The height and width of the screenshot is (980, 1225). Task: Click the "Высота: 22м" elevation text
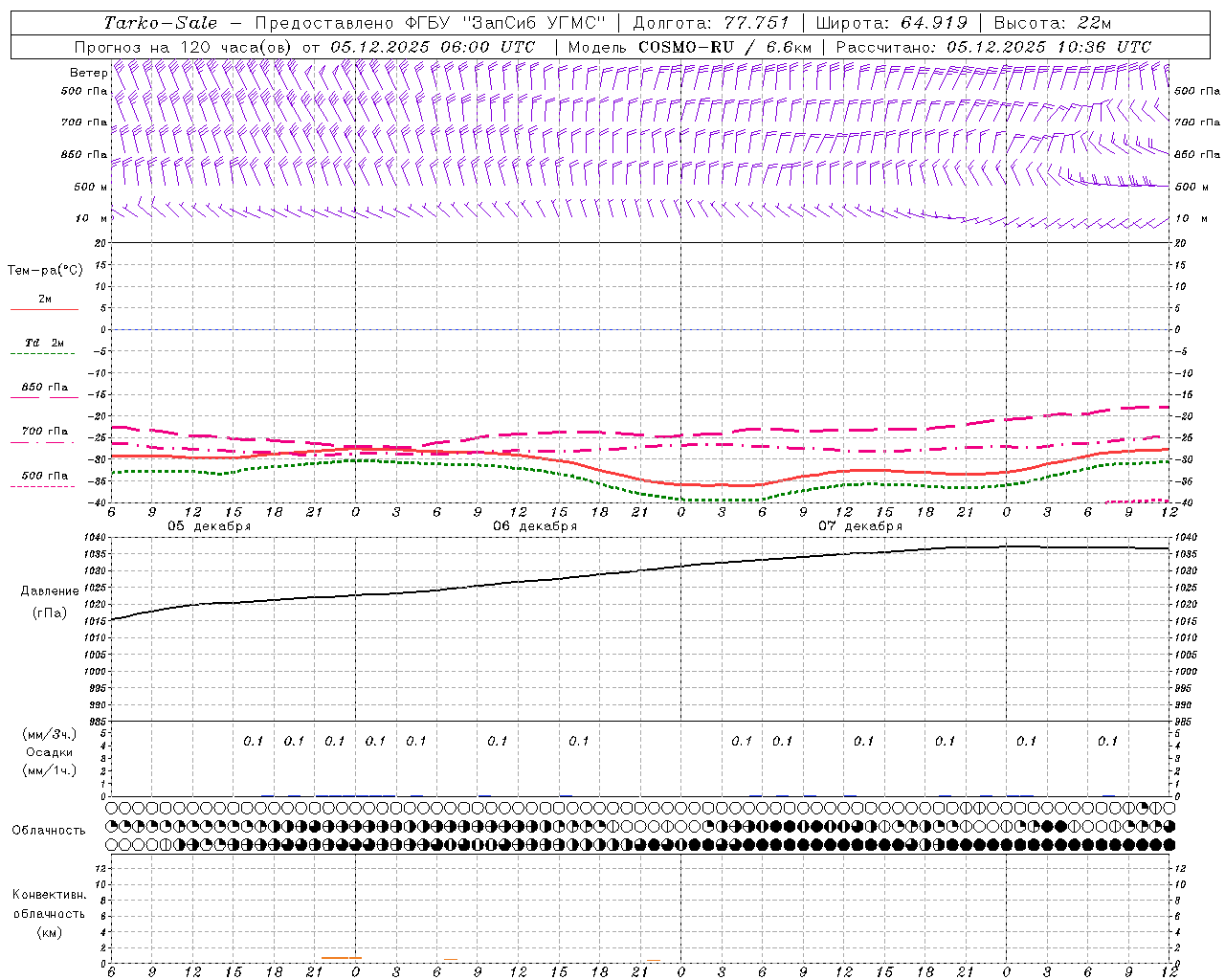[x=1053, y=23]
